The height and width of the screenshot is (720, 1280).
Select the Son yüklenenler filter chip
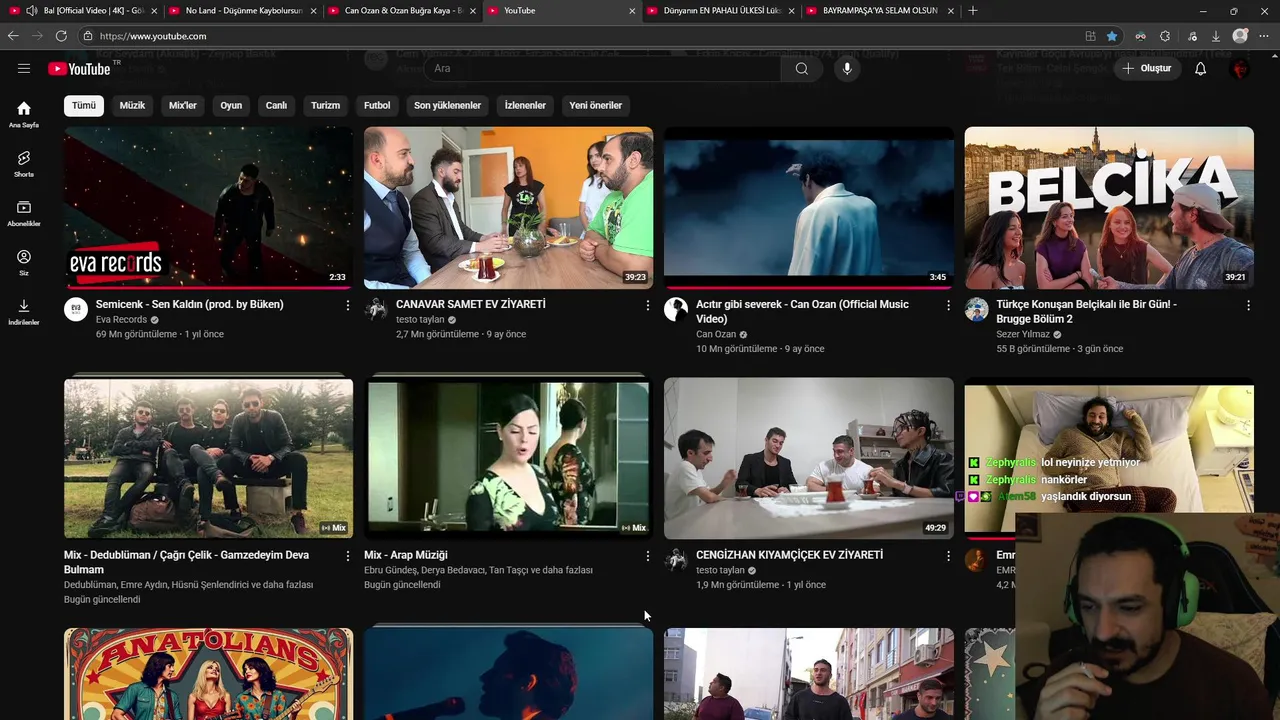447,105
